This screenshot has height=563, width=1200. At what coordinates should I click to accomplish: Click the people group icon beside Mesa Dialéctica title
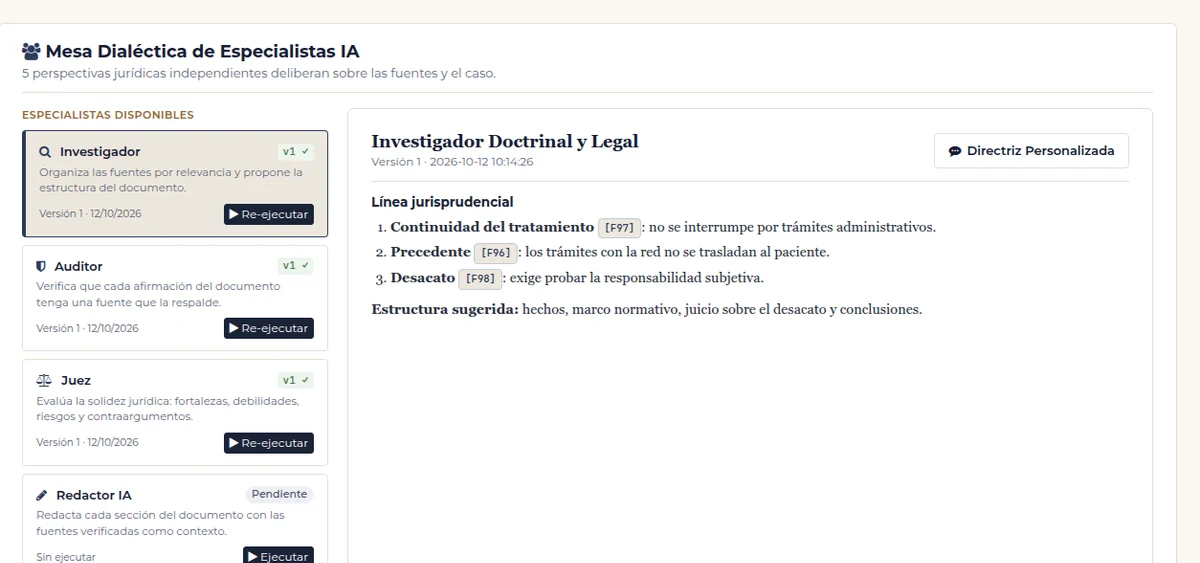click(x=31, y=51)
